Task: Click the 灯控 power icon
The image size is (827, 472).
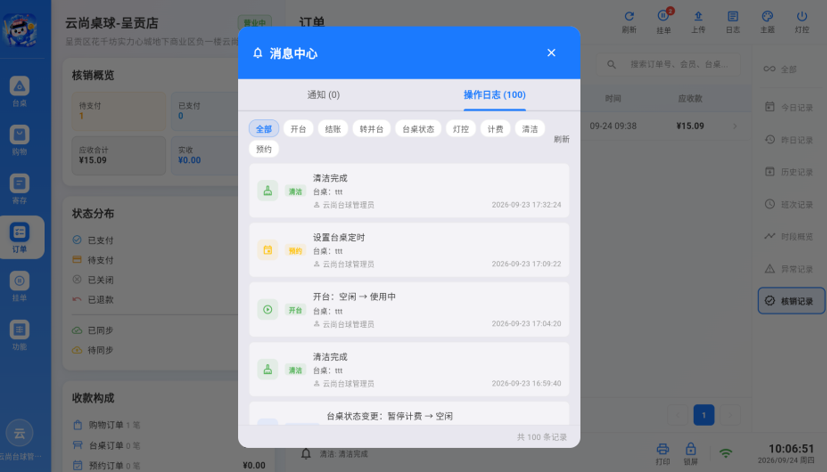Action: [x=802, y=22]
